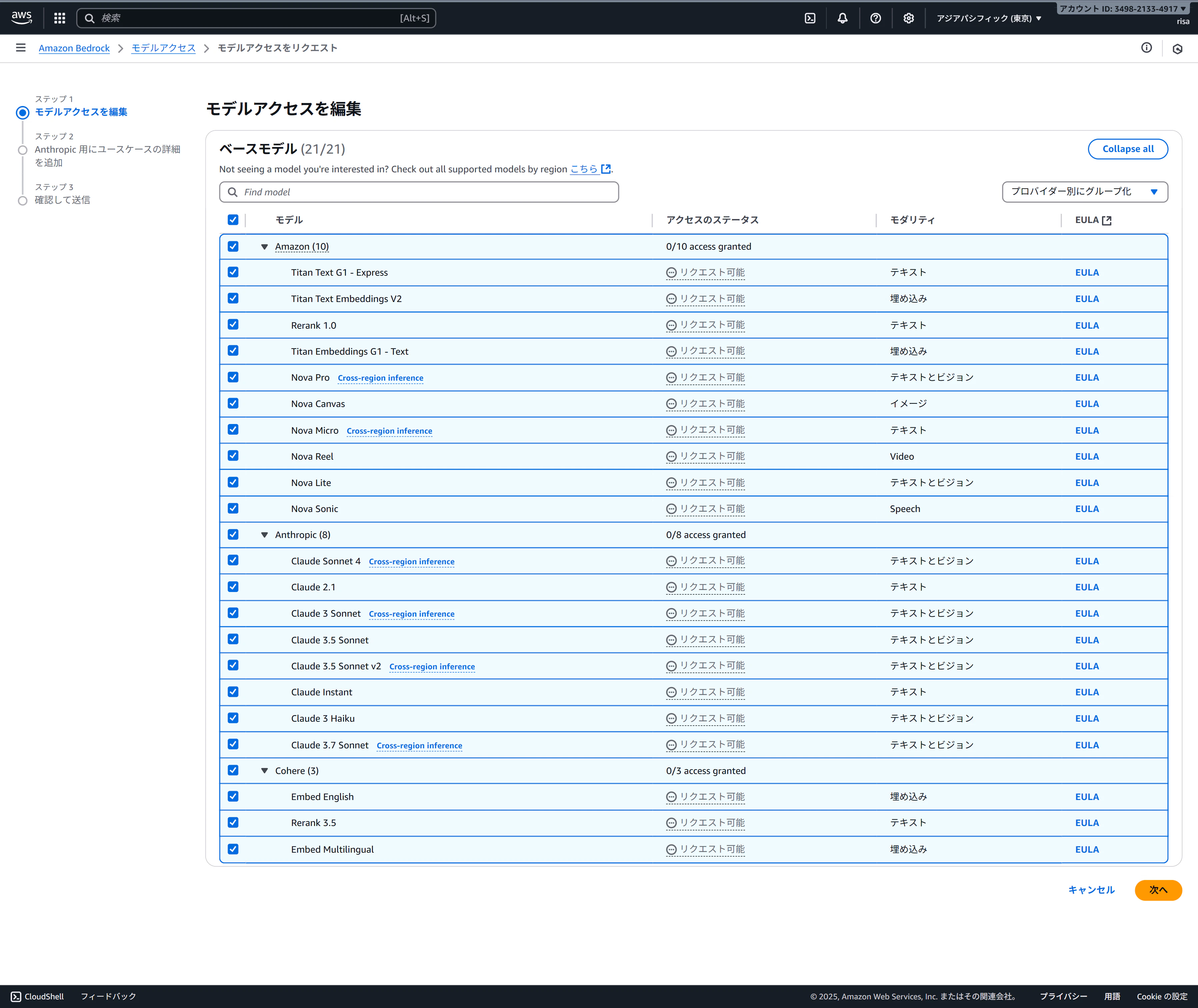Viewport: 1198px width, 1008px height.
Task: Open Cross-region inference link for Claude 3 Sonnet
Action: pos(412,614)
